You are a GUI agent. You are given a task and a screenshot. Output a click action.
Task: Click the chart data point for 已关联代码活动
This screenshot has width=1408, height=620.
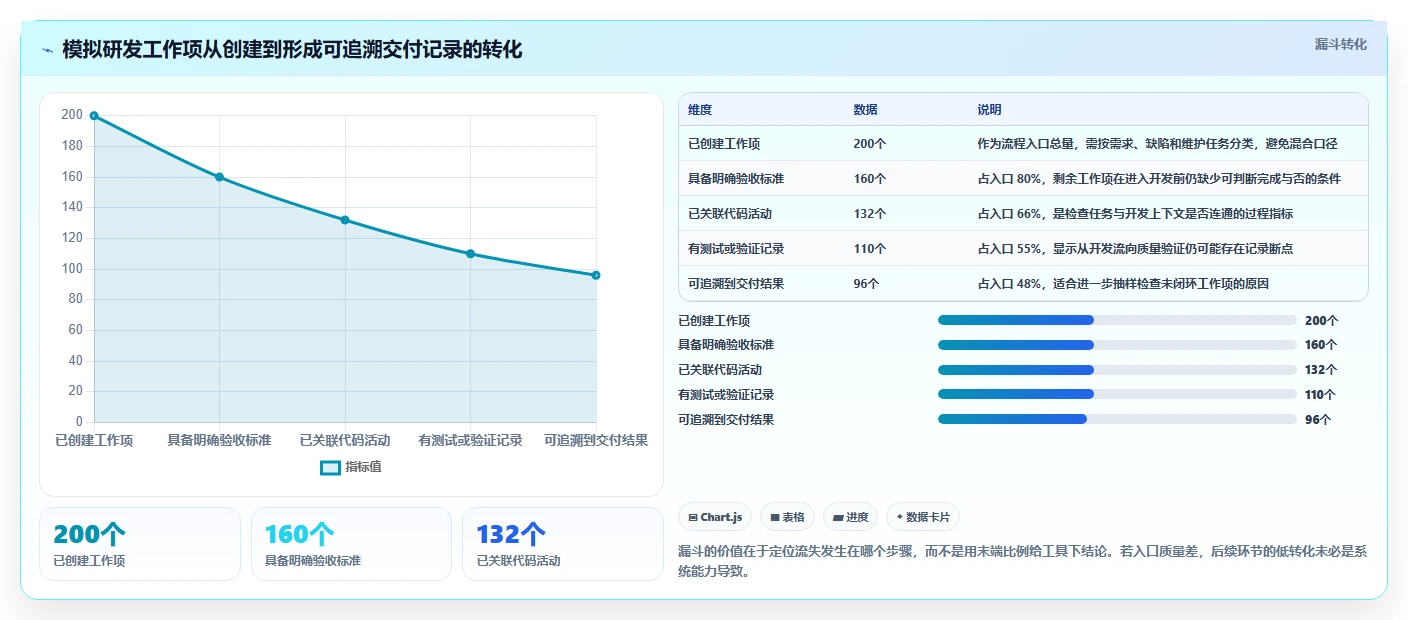[x=345, y=220]
